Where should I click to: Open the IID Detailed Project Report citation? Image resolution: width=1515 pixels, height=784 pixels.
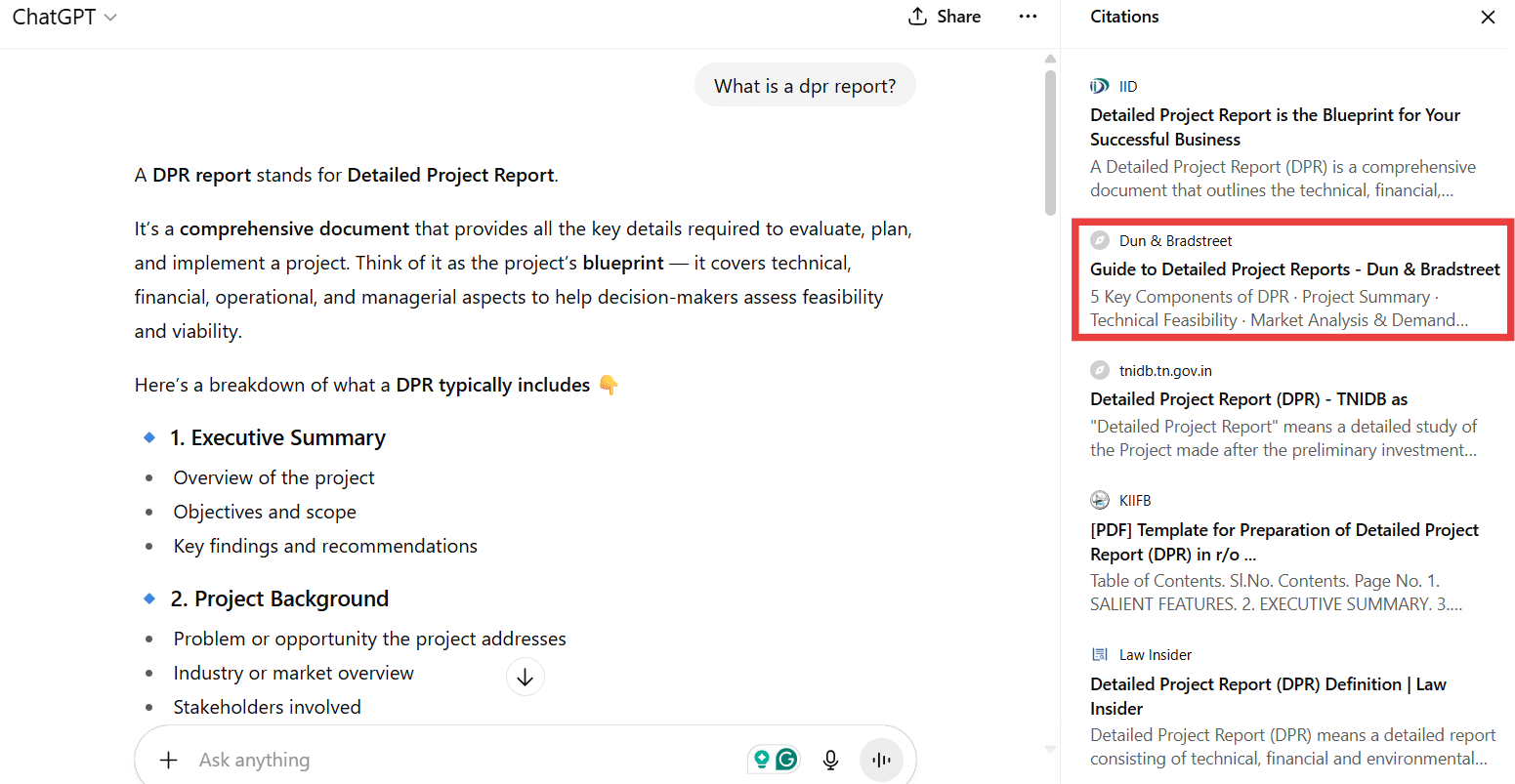1275,127
